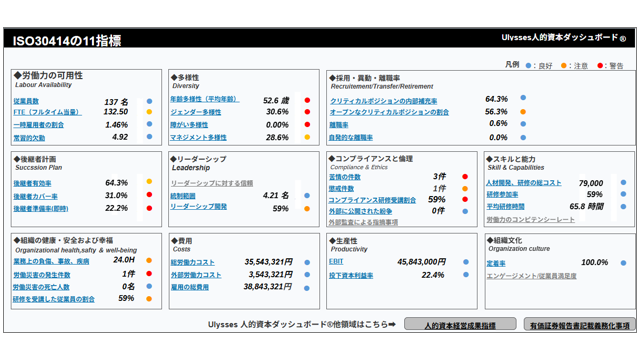The width and height of the screenshot is (640, 360).
Task: Open the ジェンダー多様性 link
Action: 196,112
